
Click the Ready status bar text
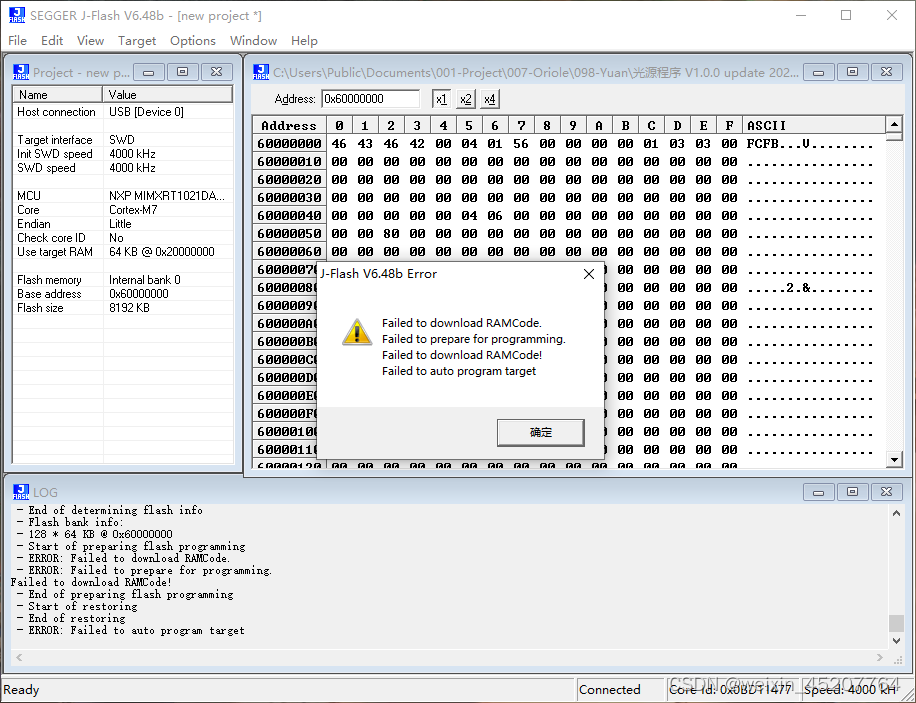[22, 690]
